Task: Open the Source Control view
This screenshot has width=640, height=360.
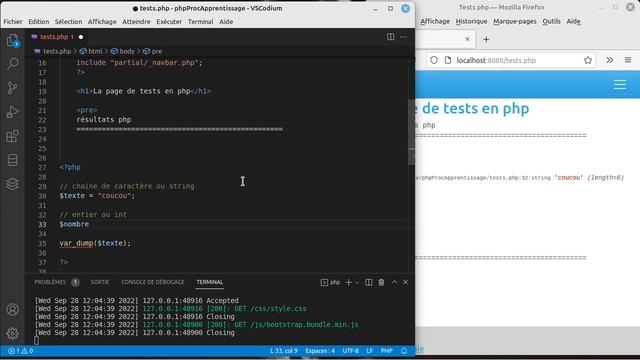Action: click(13, 88)
